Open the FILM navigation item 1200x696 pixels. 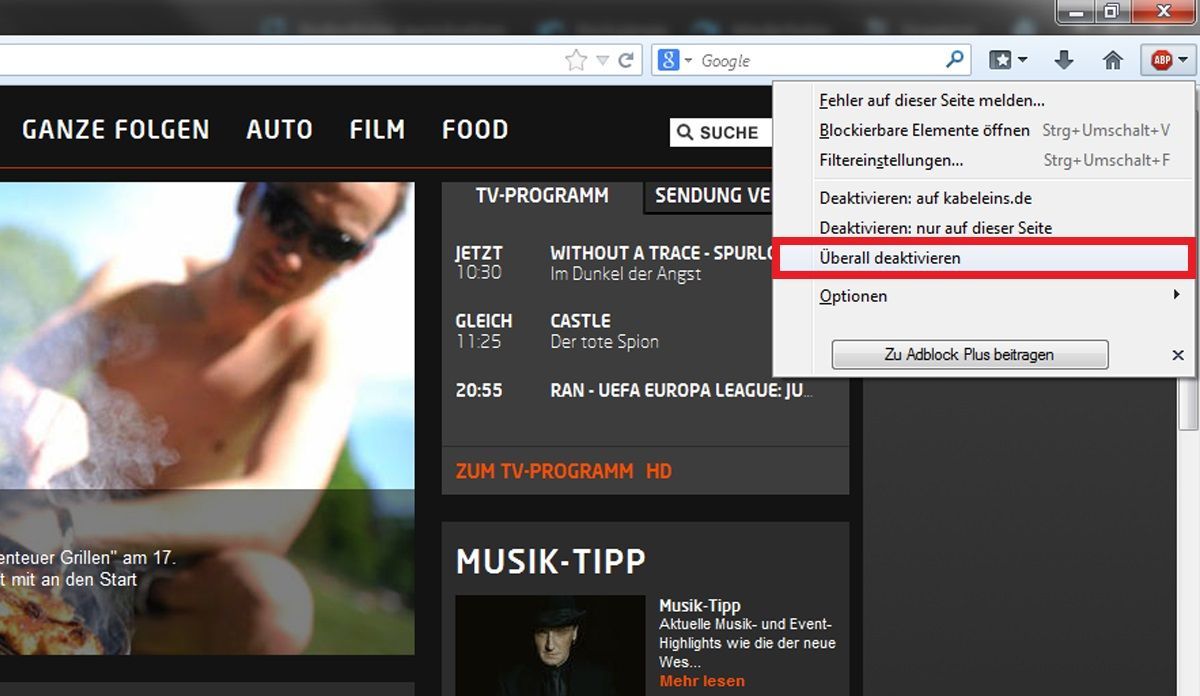[x=377, y=130]
